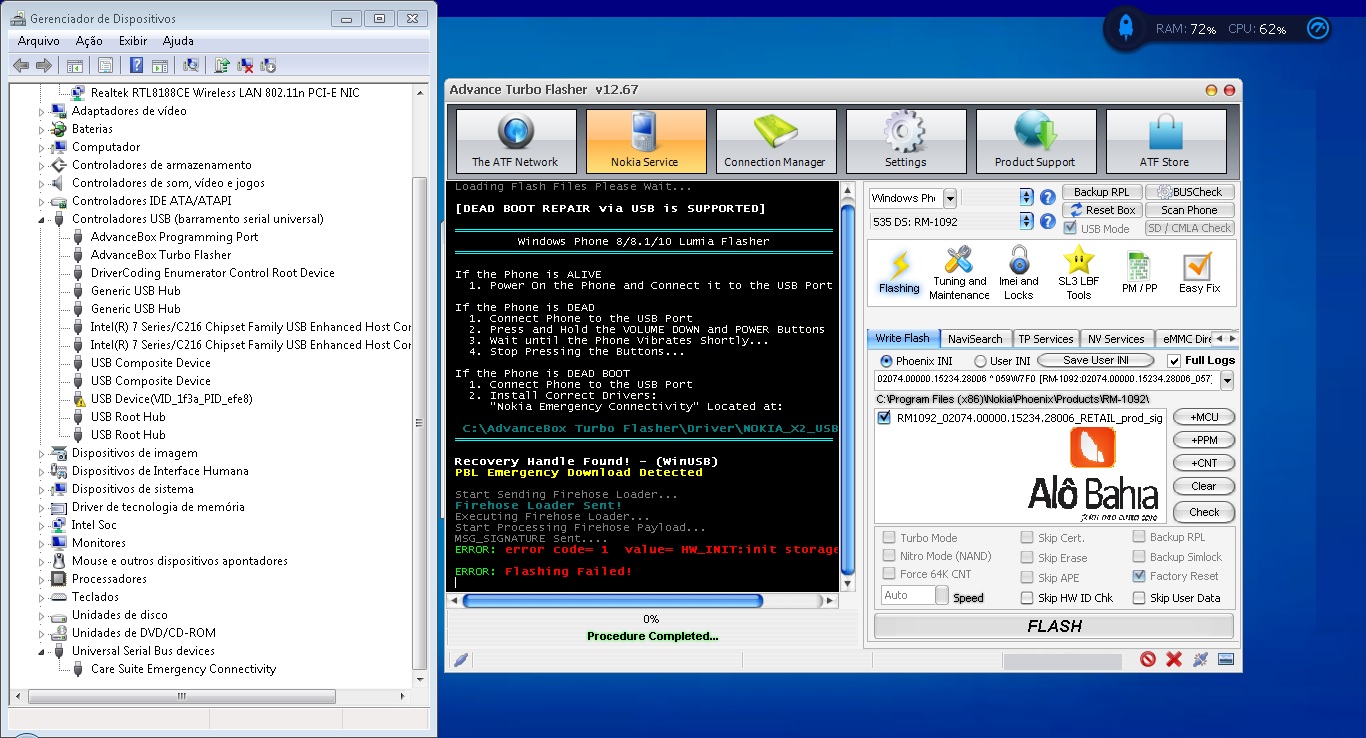The image size is (1366, 738).
Task: Scan for hardware changes in Device Manager
Action: [191, 66]
